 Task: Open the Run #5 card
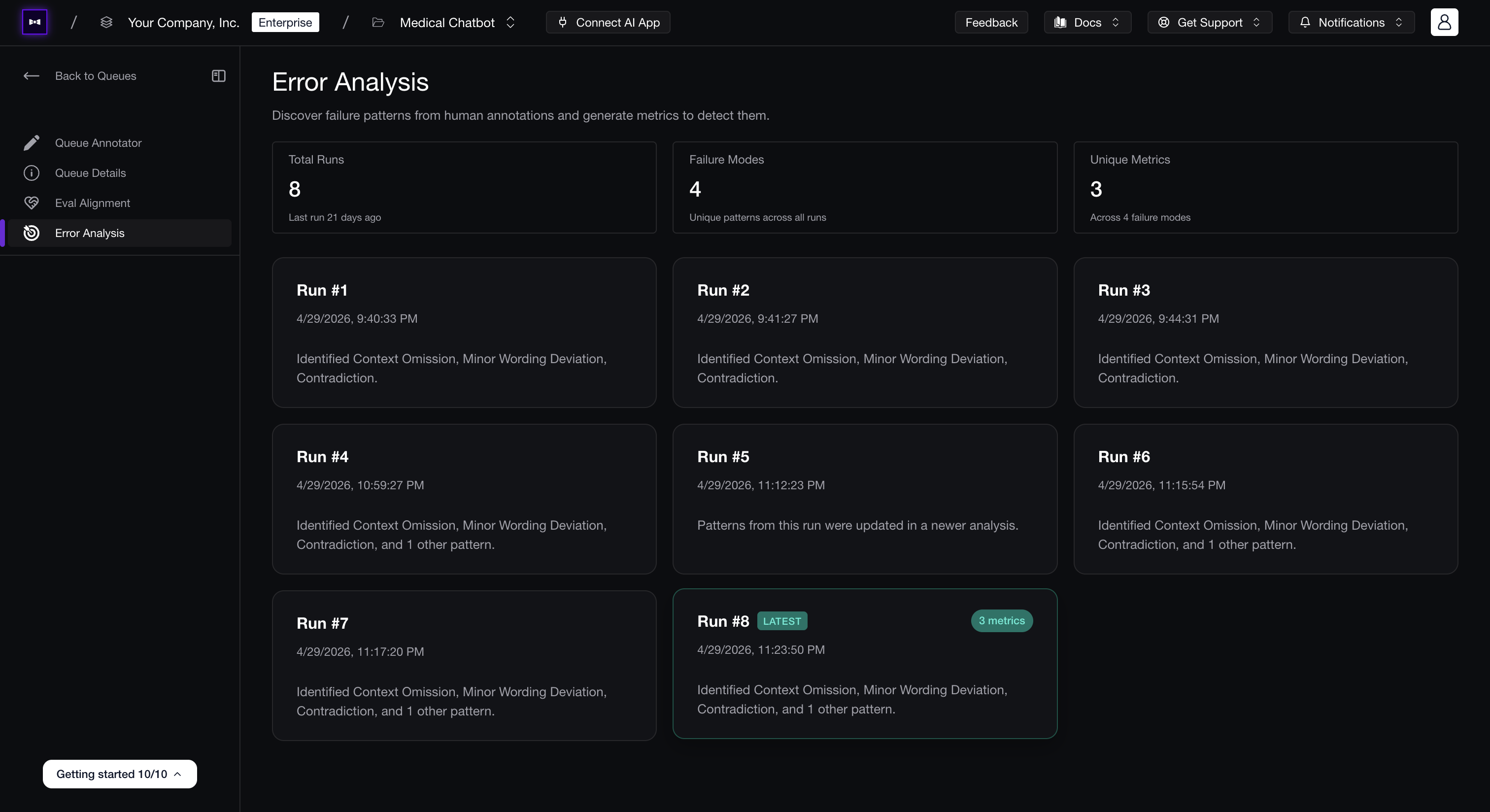tap(865, 499)
